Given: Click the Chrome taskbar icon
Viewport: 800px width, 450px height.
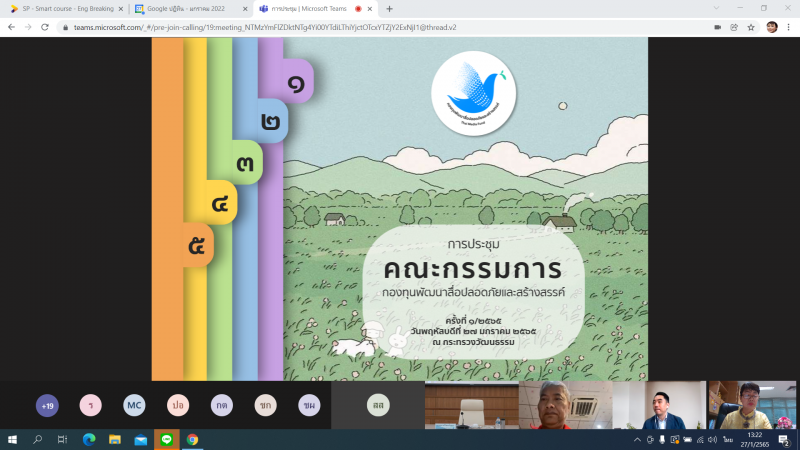Looking at the screenshot, I should tap(192, 439).
